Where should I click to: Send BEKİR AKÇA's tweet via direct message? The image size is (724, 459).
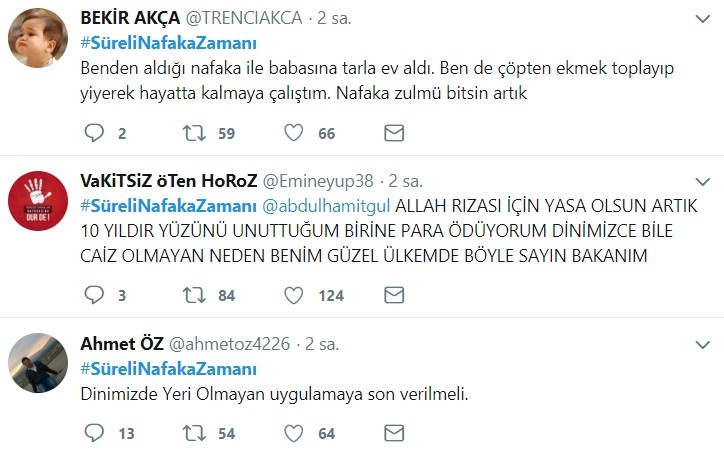[x=395, y=133]
